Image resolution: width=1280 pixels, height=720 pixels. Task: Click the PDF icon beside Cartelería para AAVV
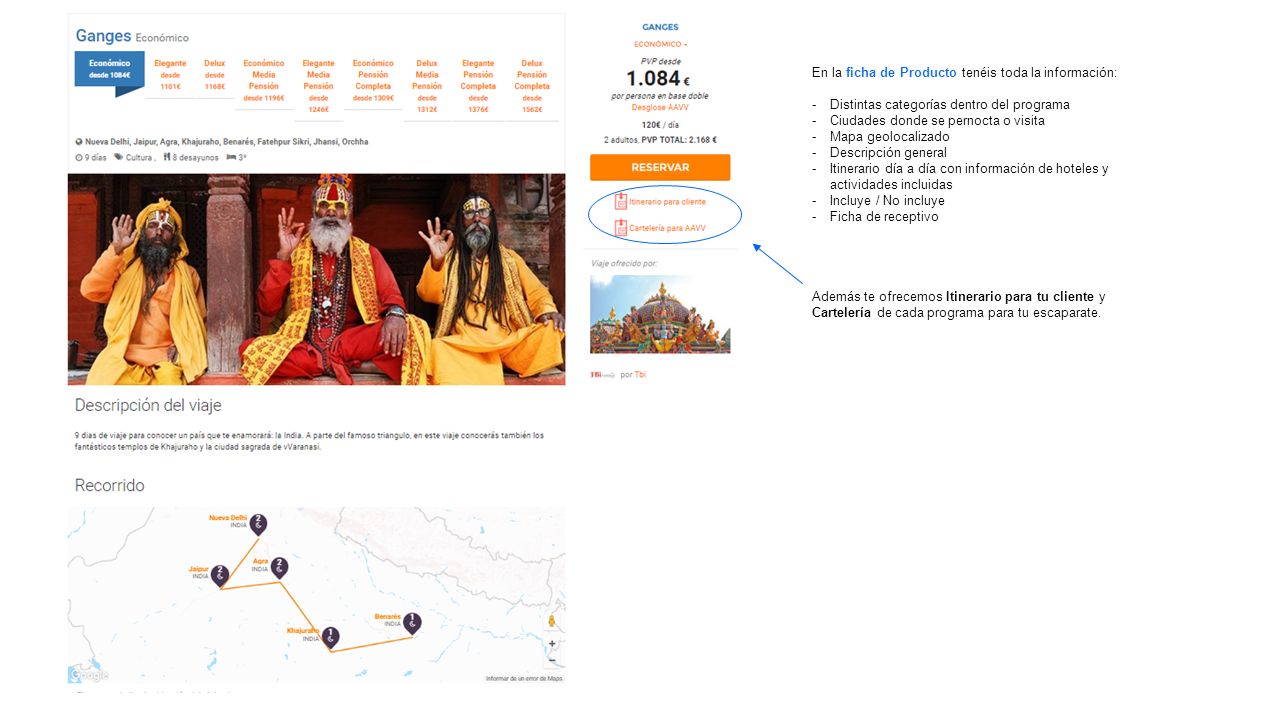pos(621,227)
